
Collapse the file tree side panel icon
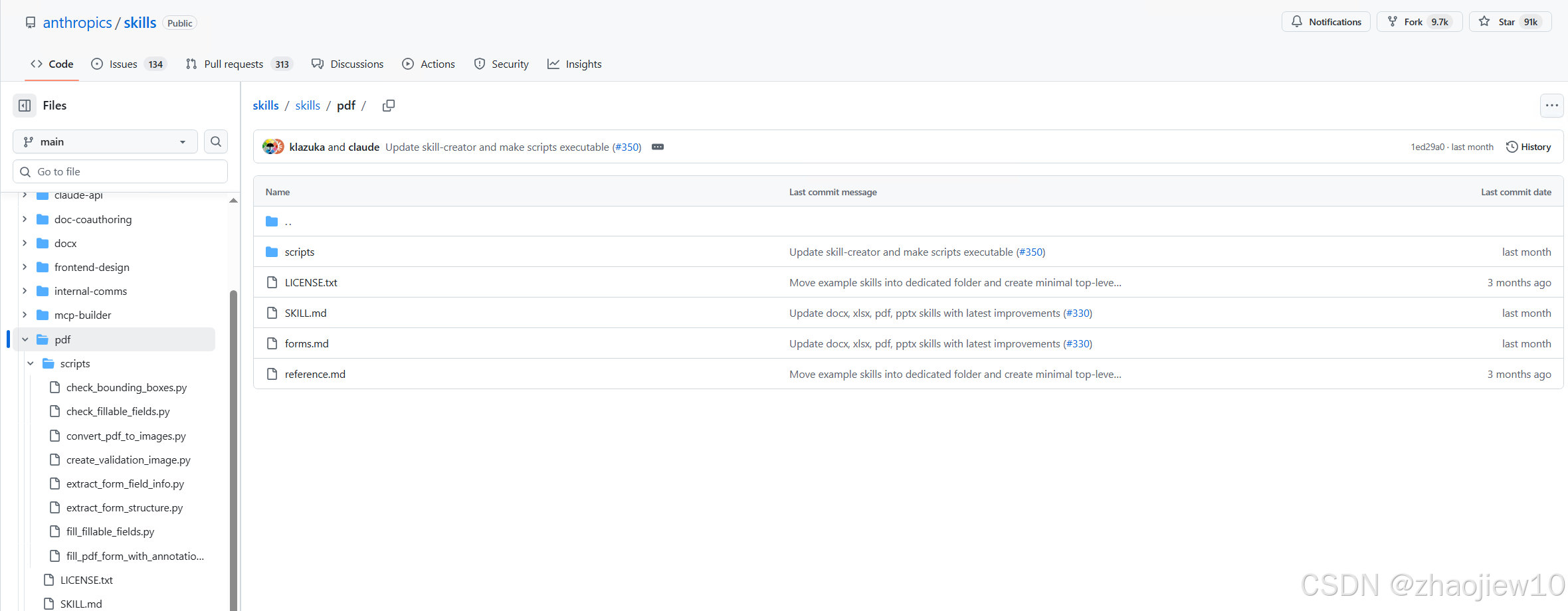click(25, 106)
